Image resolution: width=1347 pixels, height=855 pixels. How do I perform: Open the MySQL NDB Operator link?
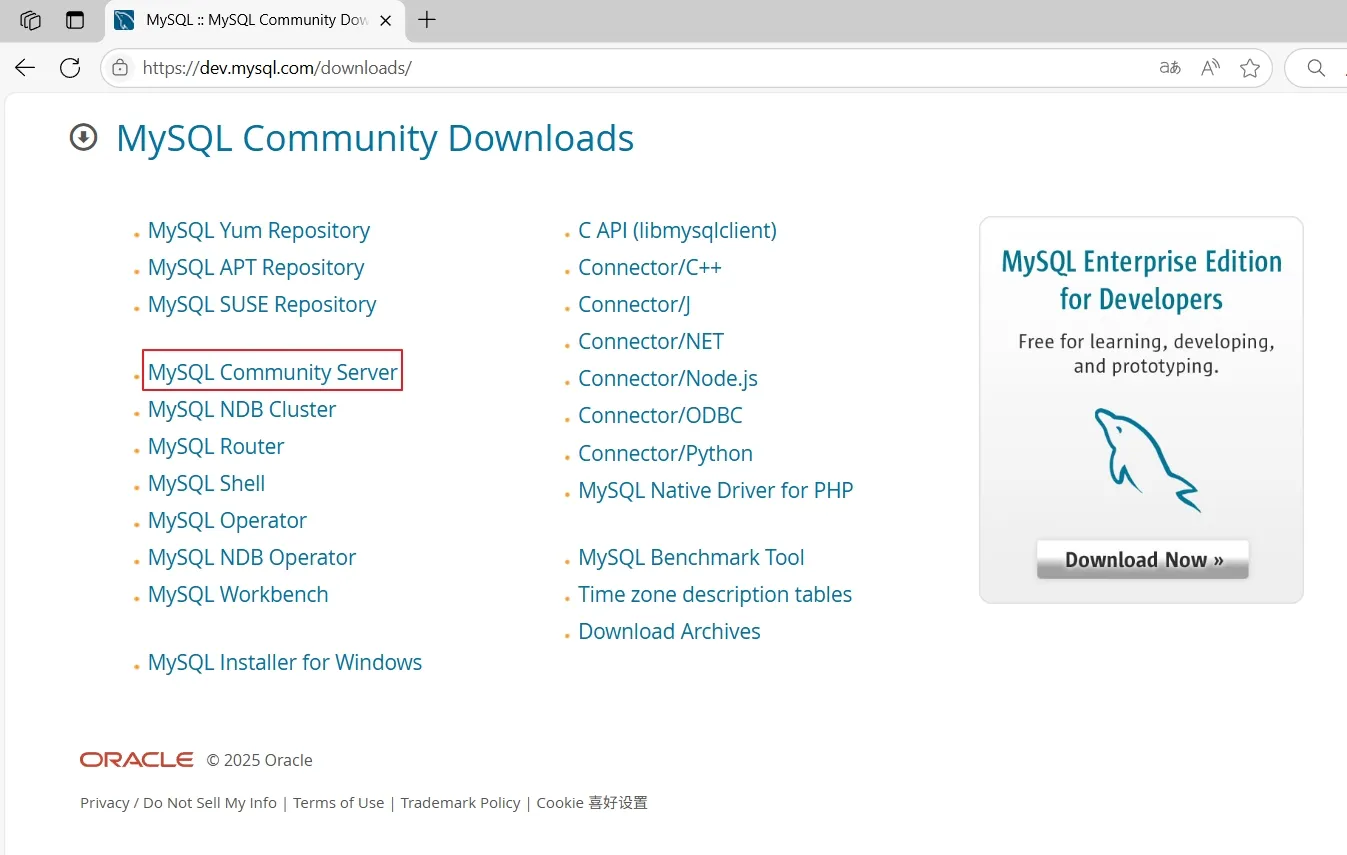(252, 557)
